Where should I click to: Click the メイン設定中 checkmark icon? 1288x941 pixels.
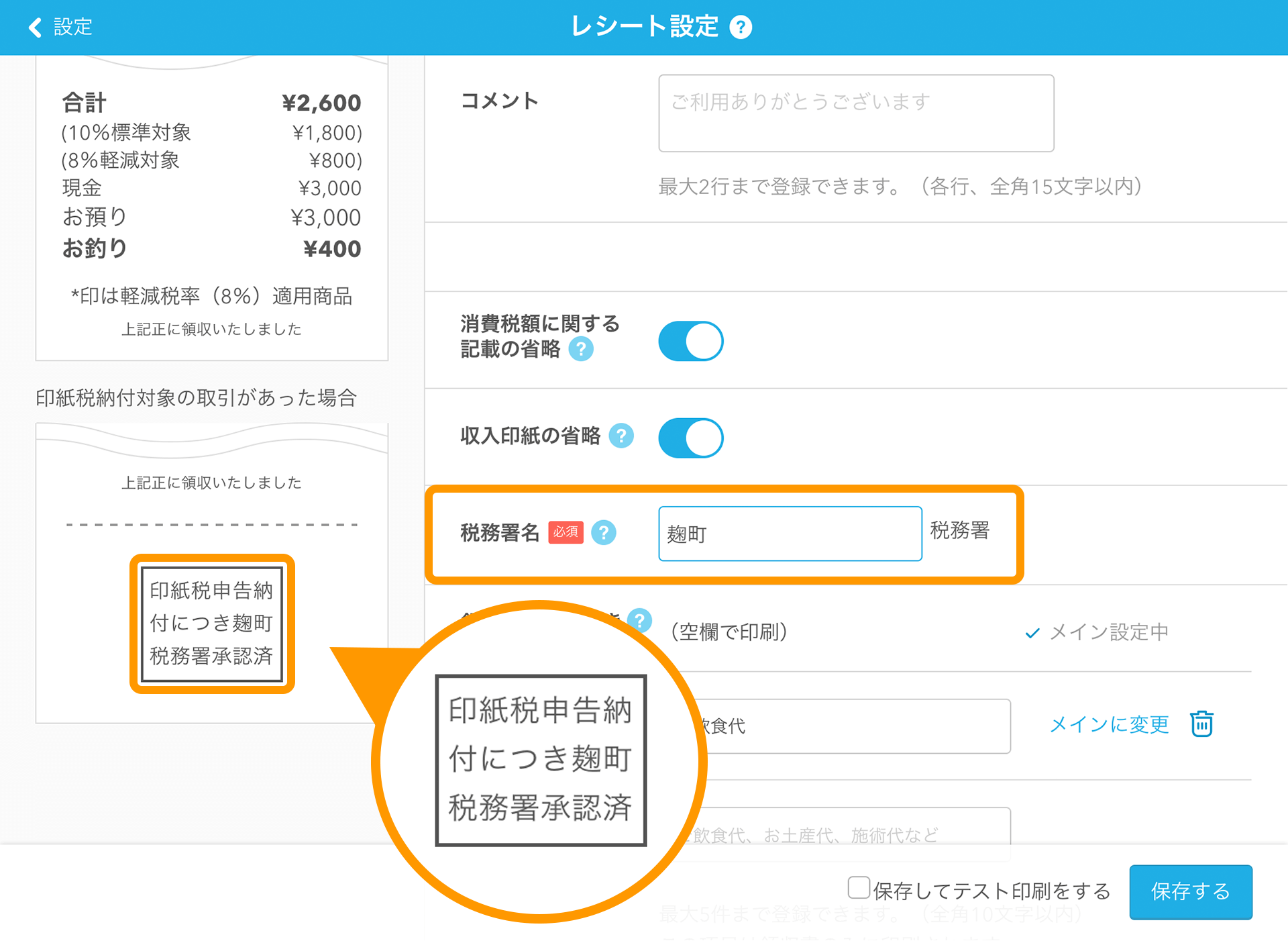point(1032,633)
